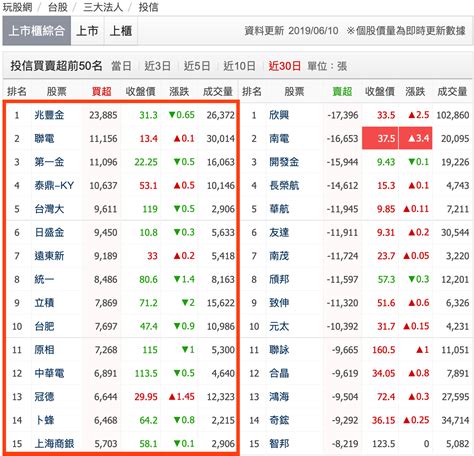Select the 近3日 period filter

157,66
